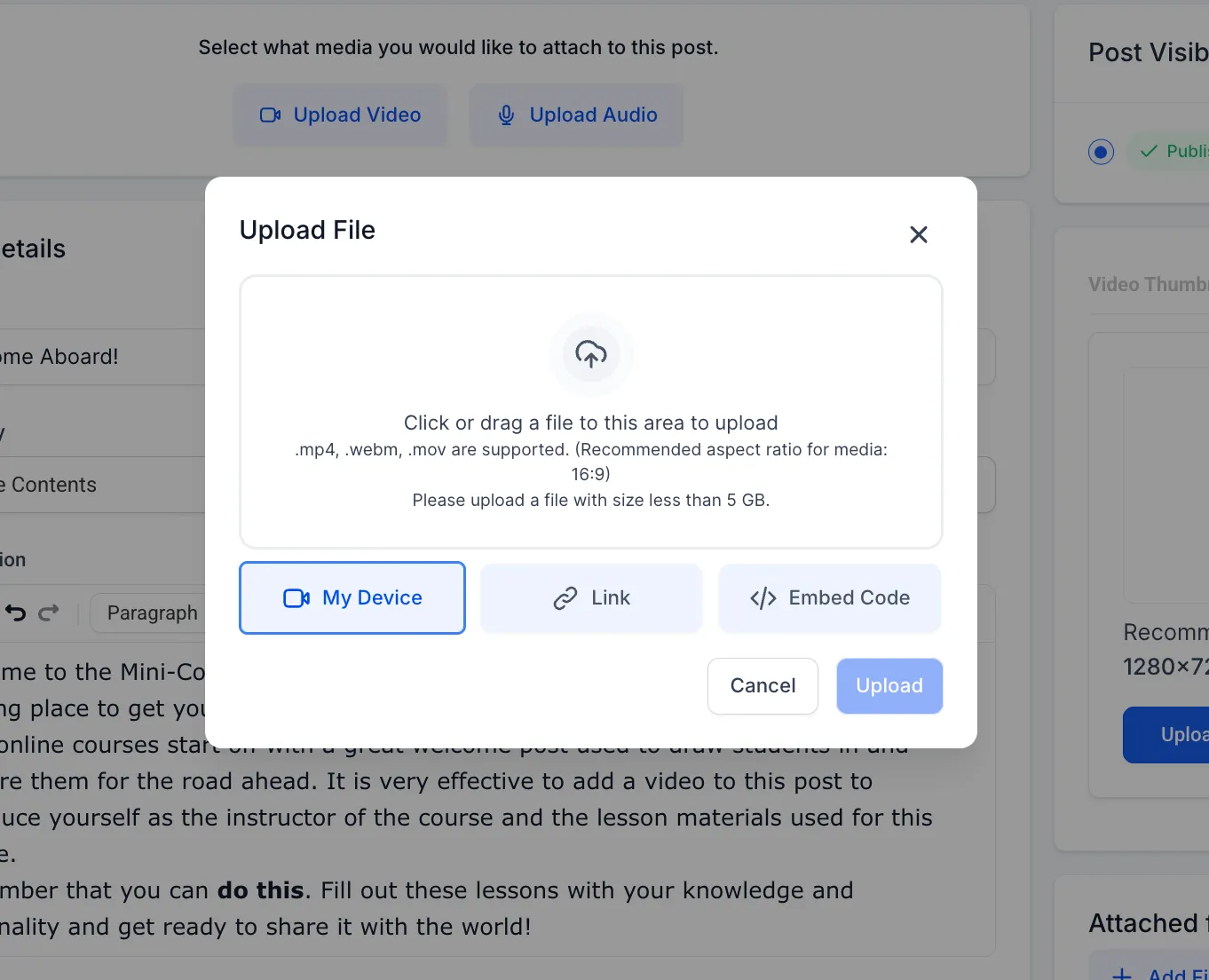
Task: Click the chain link icon
Action: pos(565,598)
